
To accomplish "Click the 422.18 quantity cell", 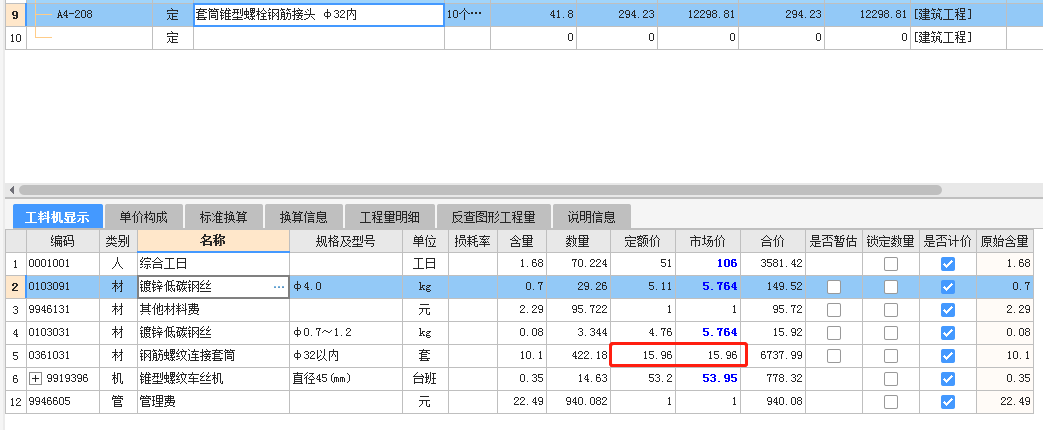I will coord(579,356).
